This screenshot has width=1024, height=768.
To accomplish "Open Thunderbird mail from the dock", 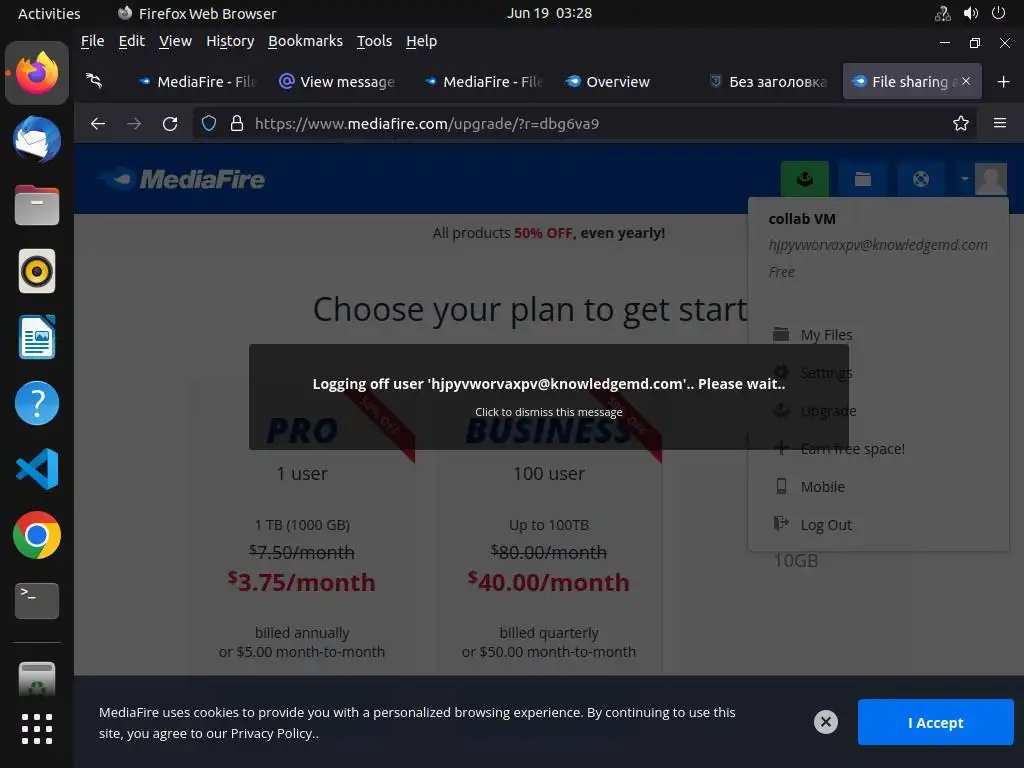I will [x=37, y=140].
